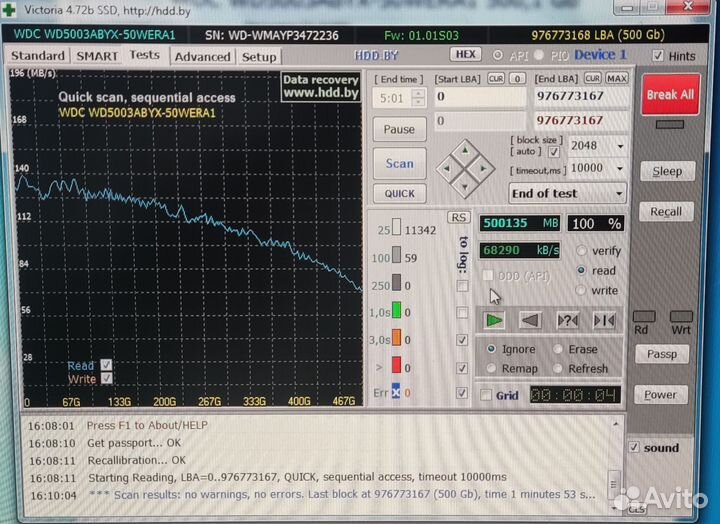The height and width of the screenshot is (524, 720).
Task: Select the verify radio button
Action: click(582, 251)
